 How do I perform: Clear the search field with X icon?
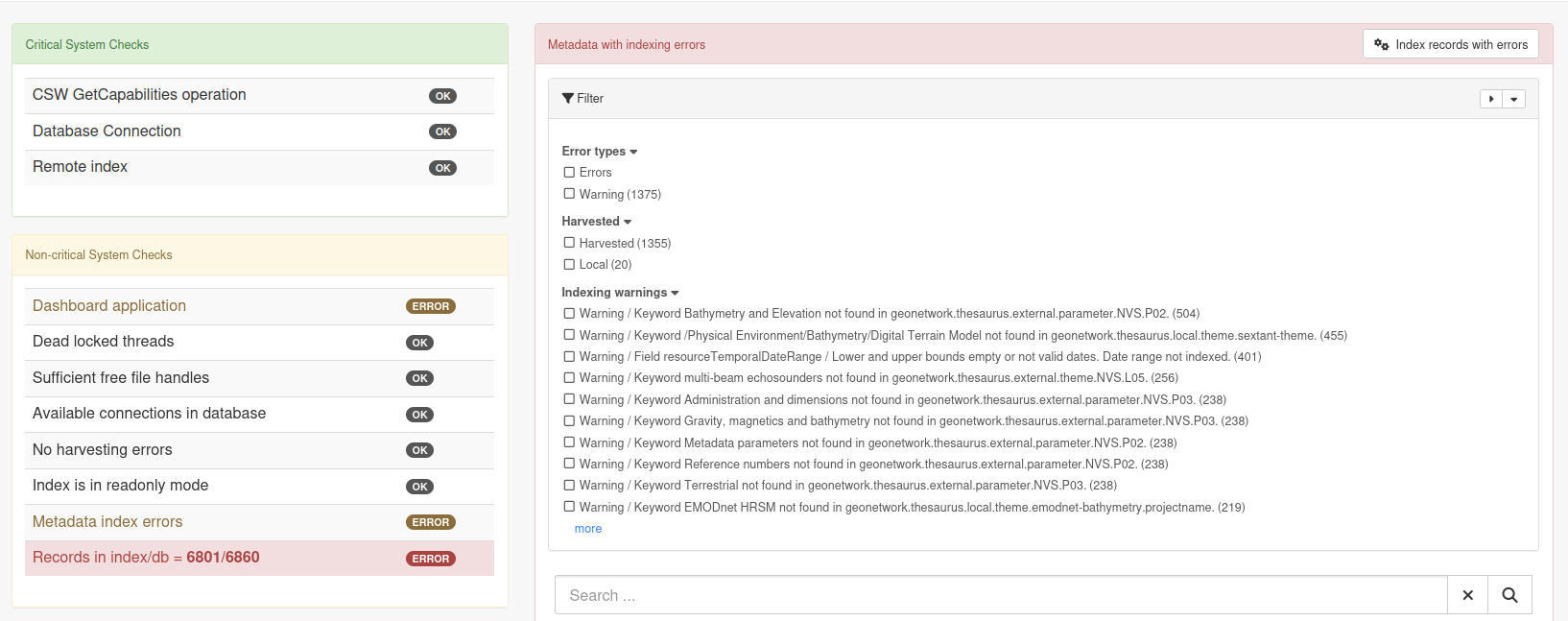click(1467, 595)
